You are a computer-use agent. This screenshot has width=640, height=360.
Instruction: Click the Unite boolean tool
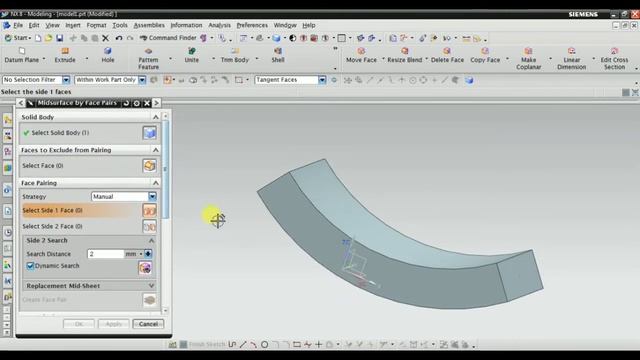(x=191, y=55)
